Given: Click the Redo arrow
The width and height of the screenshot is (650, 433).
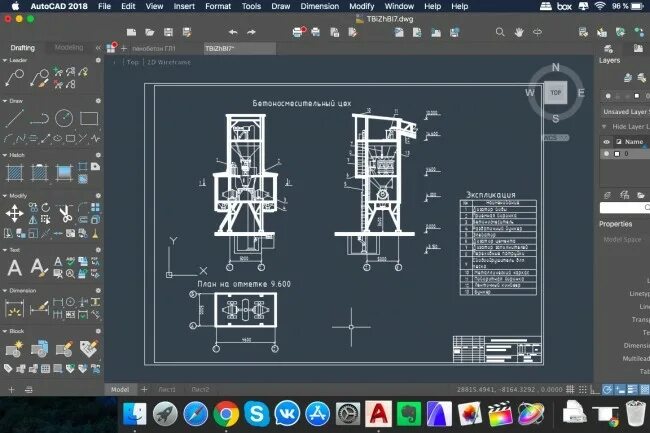Looking at the screenshot, I should (x=251, y=32).
